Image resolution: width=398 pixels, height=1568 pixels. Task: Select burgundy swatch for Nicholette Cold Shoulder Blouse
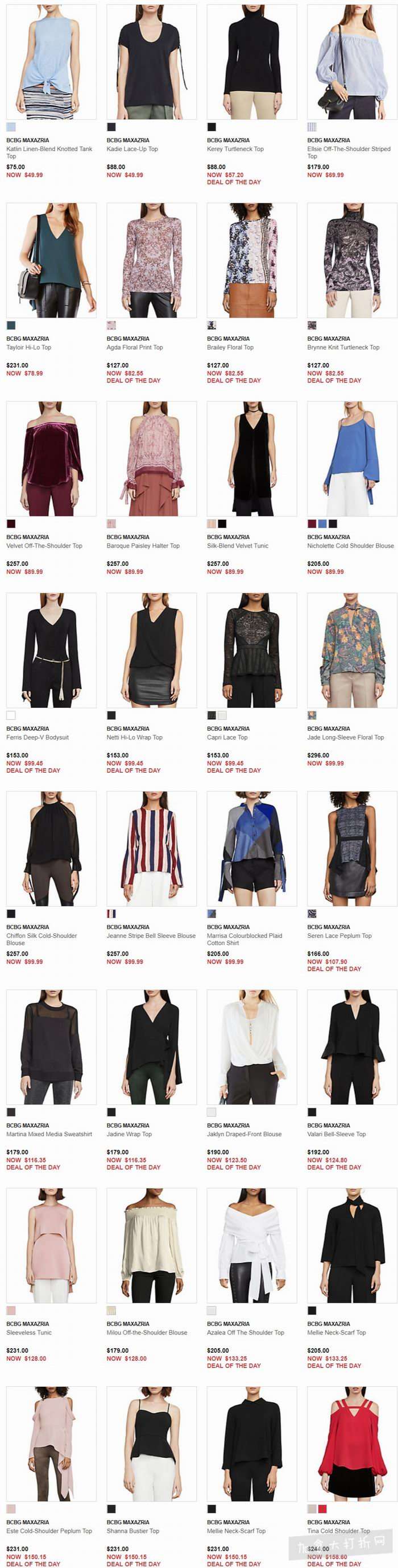point(312,523)
